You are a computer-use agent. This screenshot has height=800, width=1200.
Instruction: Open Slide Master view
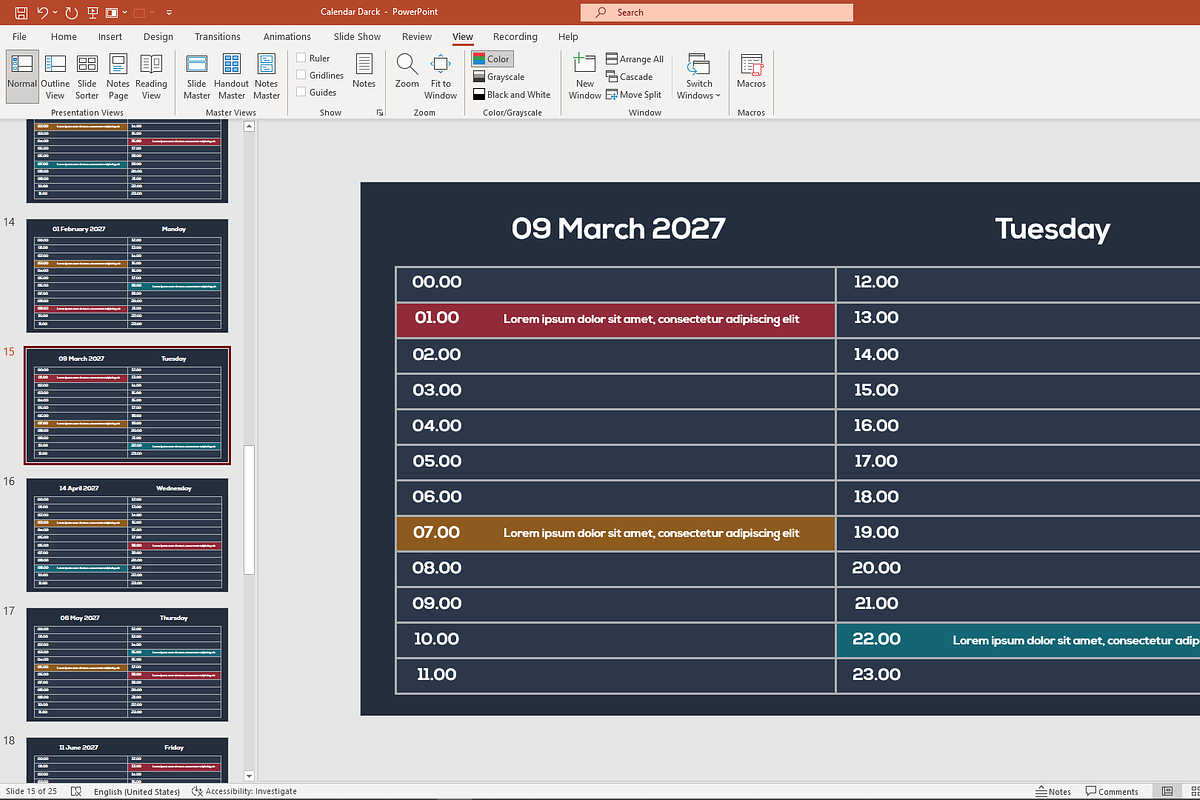tap(197, 76)
